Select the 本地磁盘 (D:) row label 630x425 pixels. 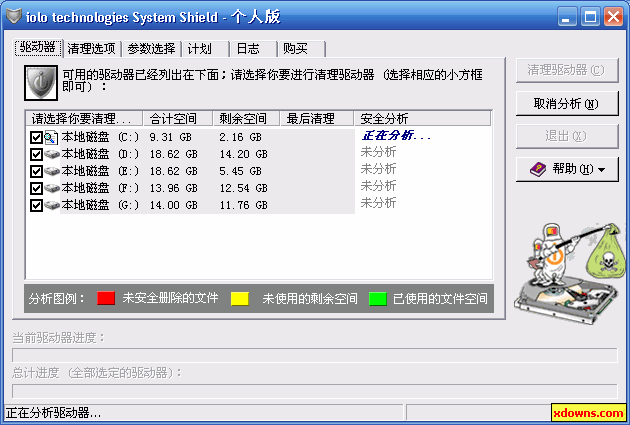(x=100, y=154)
